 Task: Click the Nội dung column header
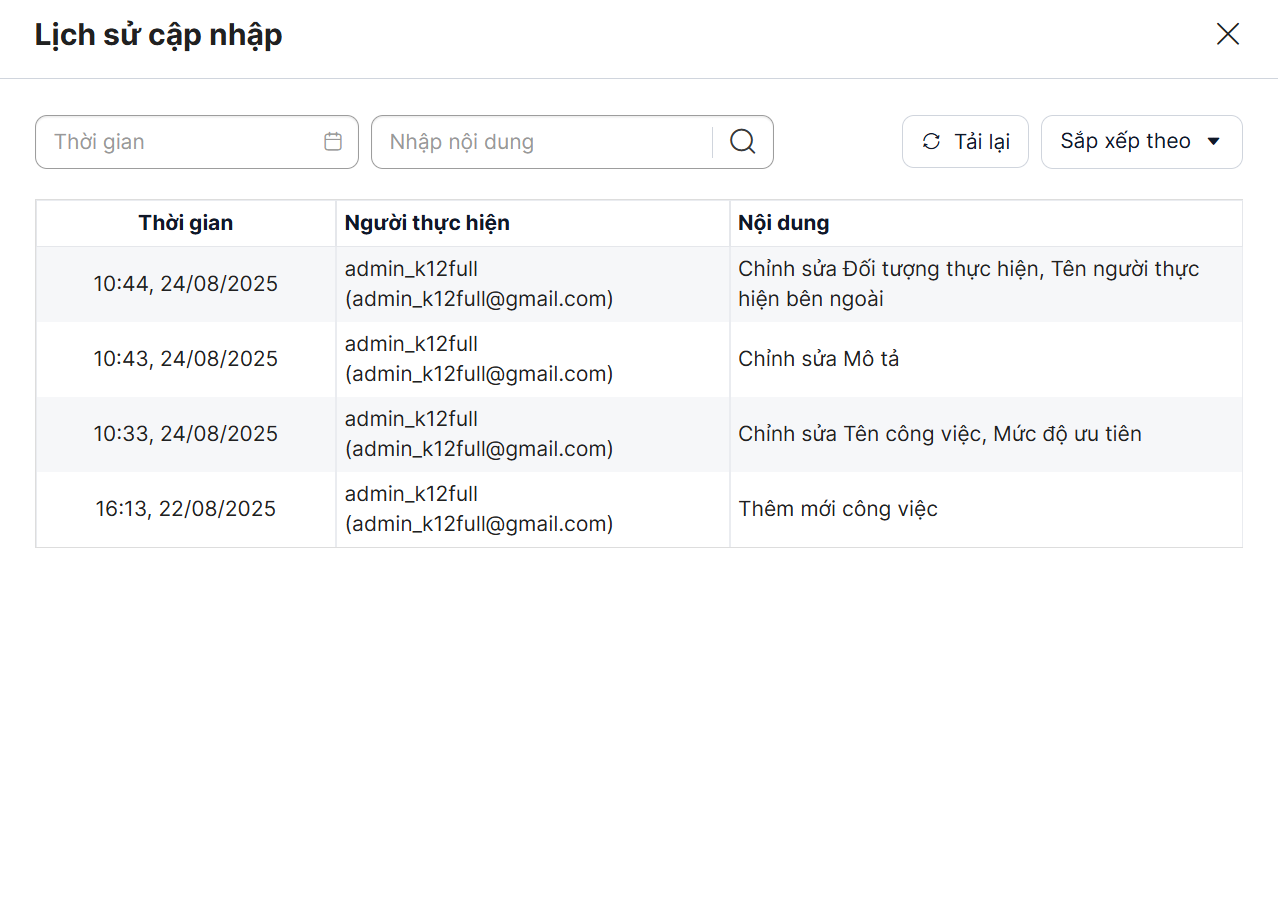pos(783,223)
